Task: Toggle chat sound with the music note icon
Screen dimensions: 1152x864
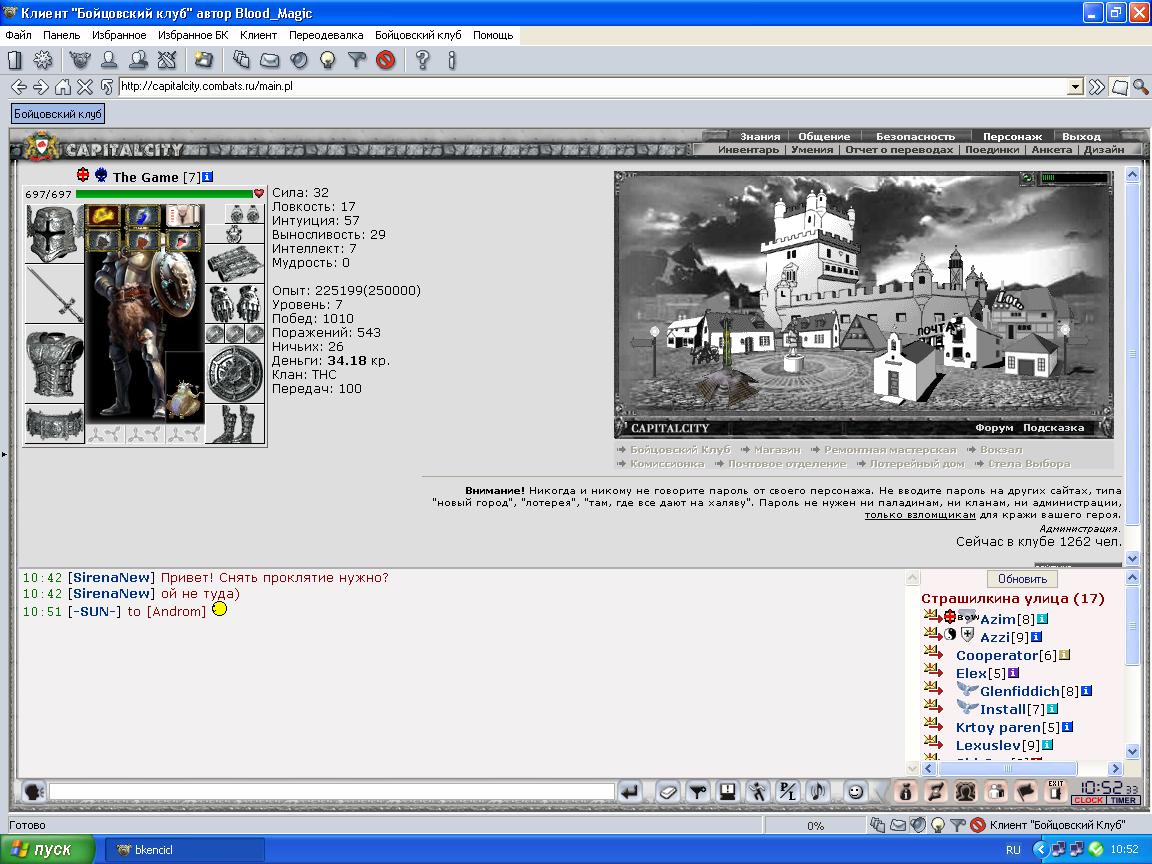Action: tap(817, 791)
